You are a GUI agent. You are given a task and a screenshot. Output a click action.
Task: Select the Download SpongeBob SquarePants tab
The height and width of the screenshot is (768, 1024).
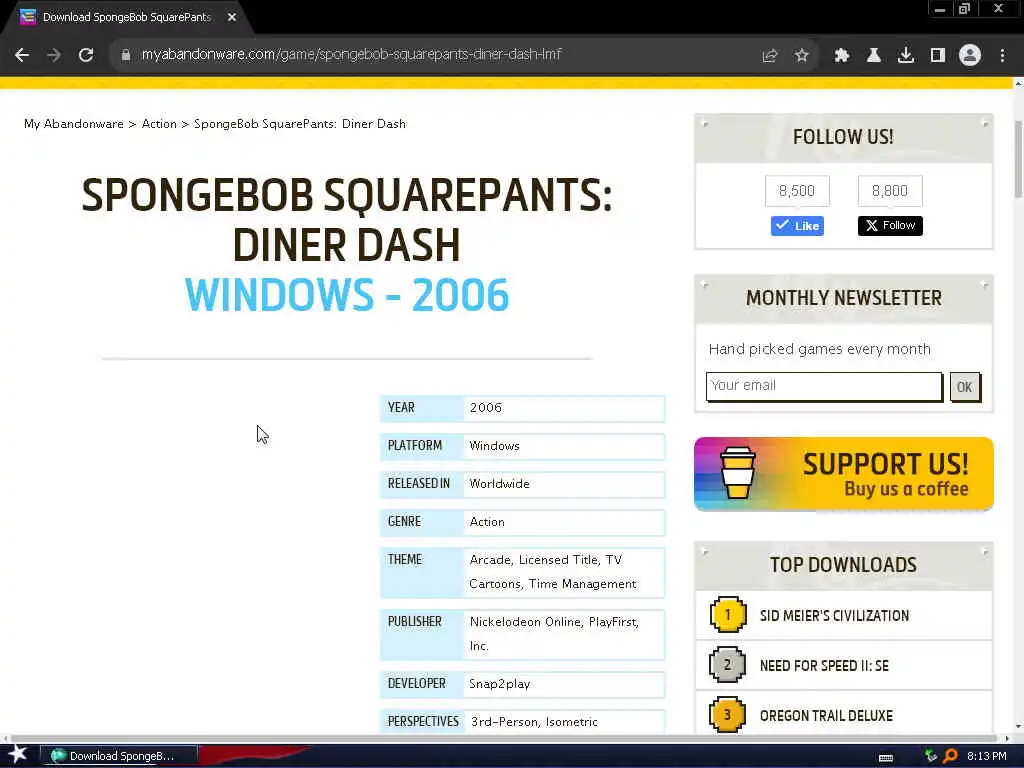[127, 18]
